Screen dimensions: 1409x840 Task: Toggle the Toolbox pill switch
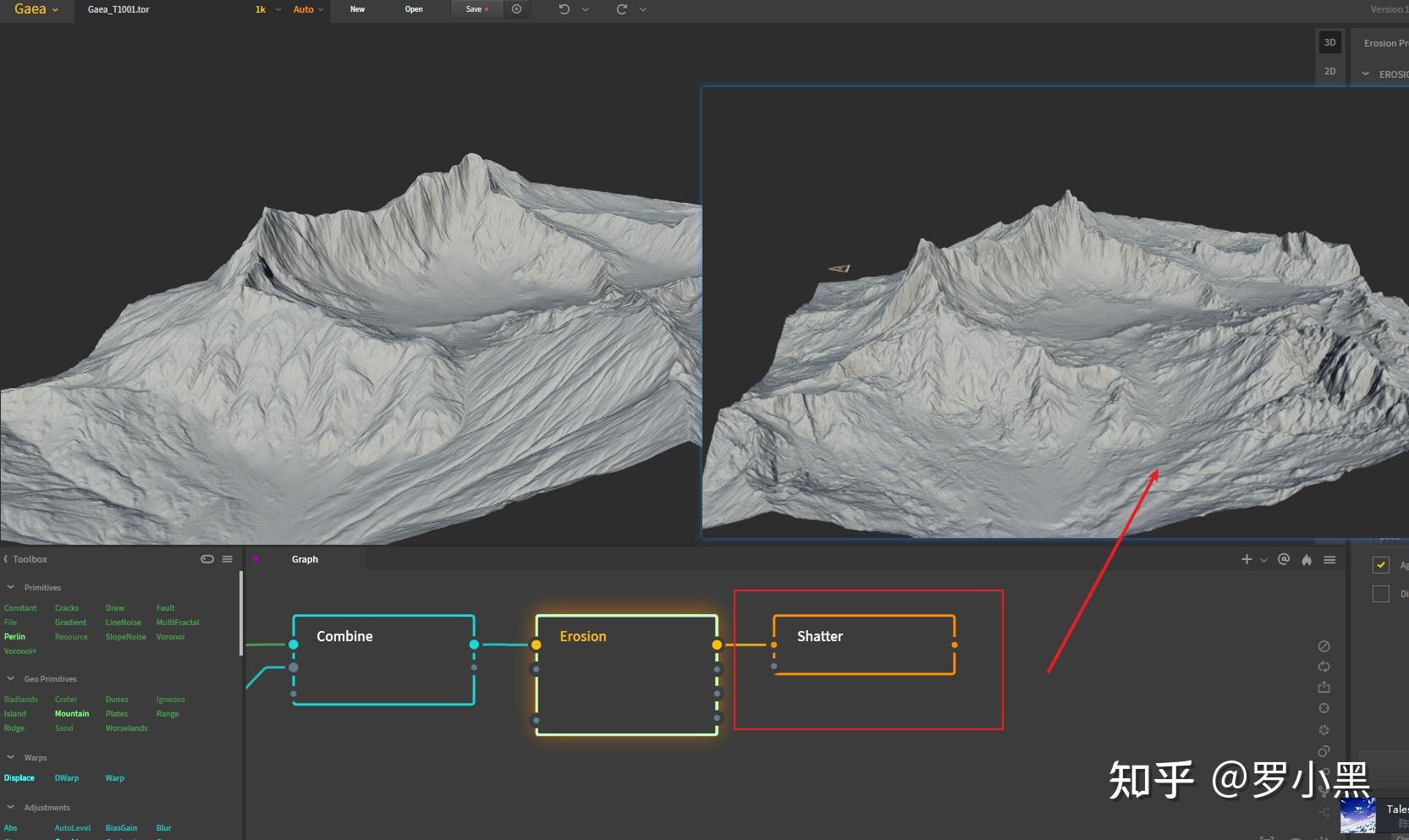pos(207,559)
